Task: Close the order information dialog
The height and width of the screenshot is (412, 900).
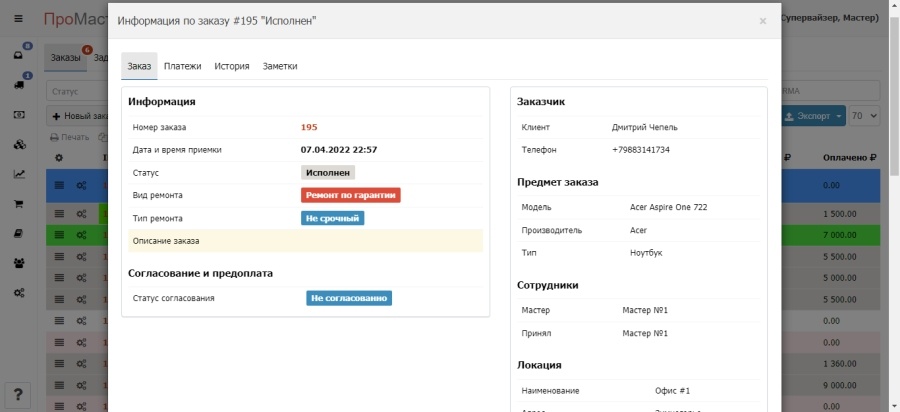Action: click(x=762, y=20)
